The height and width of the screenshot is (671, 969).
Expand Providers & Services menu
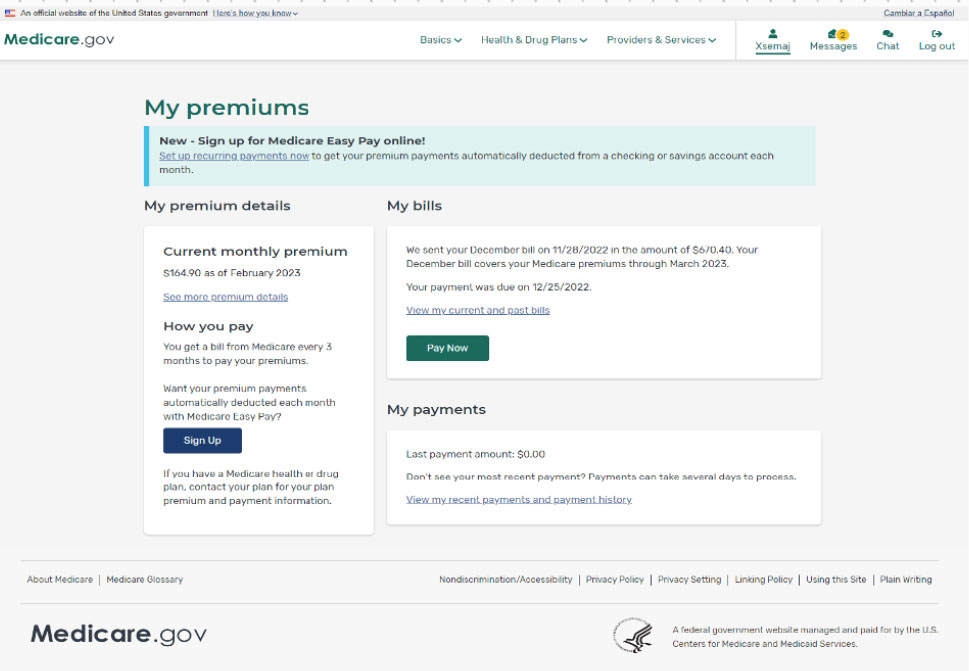(x=661, y=40)
